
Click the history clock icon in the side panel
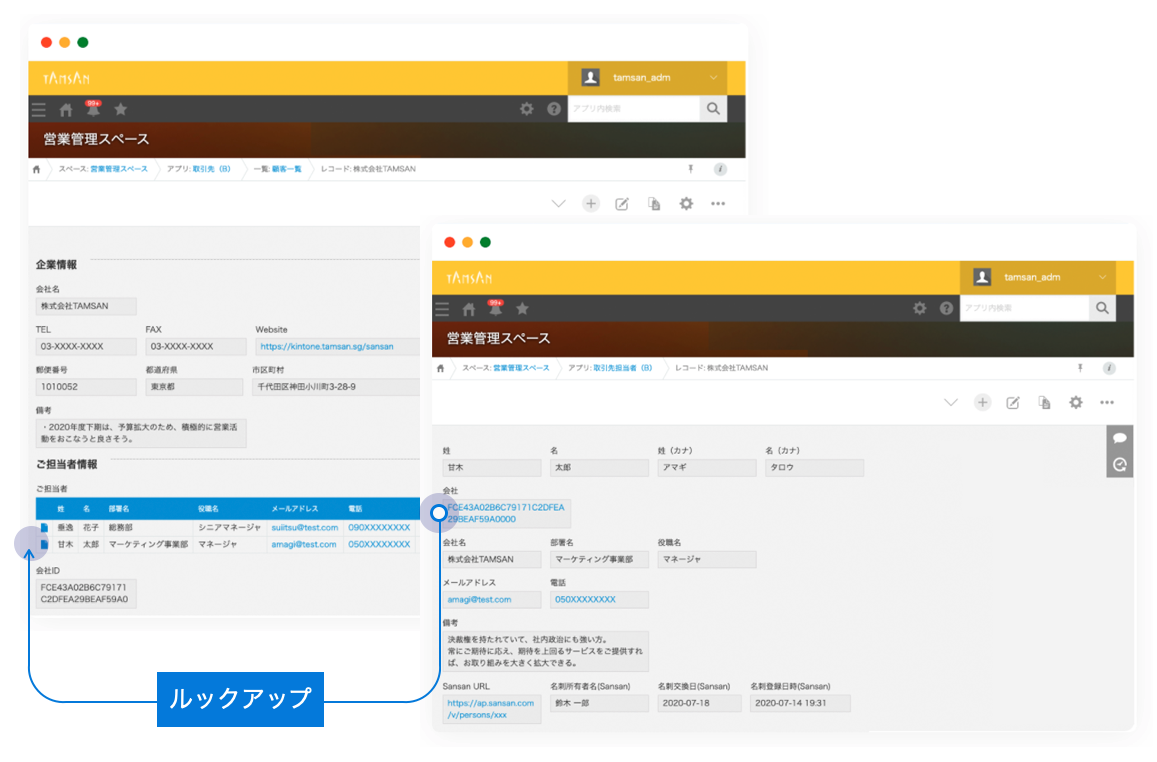point(1120,464)
